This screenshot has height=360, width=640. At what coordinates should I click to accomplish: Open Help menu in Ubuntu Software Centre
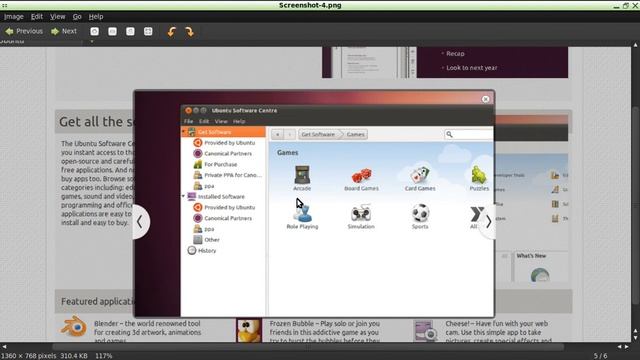(239, 121)
